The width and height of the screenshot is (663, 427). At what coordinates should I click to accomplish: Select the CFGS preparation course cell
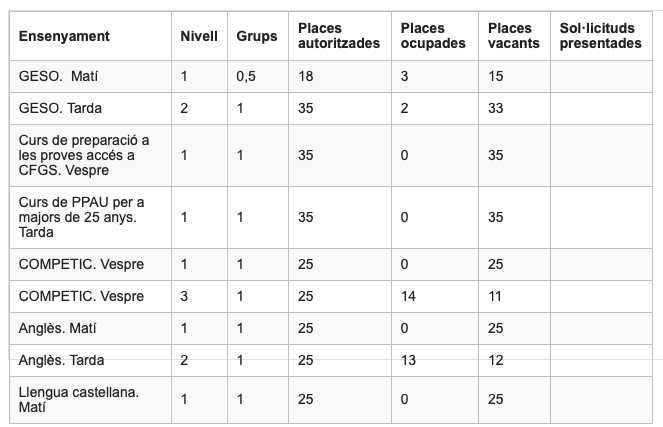[x=84, y=155]
